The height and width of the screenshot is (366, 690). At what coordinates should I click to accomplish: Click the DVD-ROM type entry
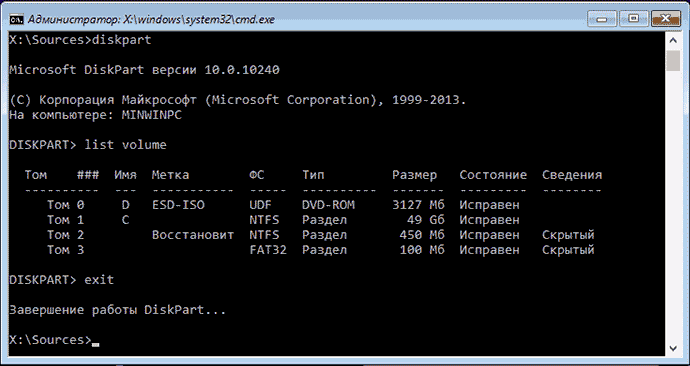coord(328,205)
